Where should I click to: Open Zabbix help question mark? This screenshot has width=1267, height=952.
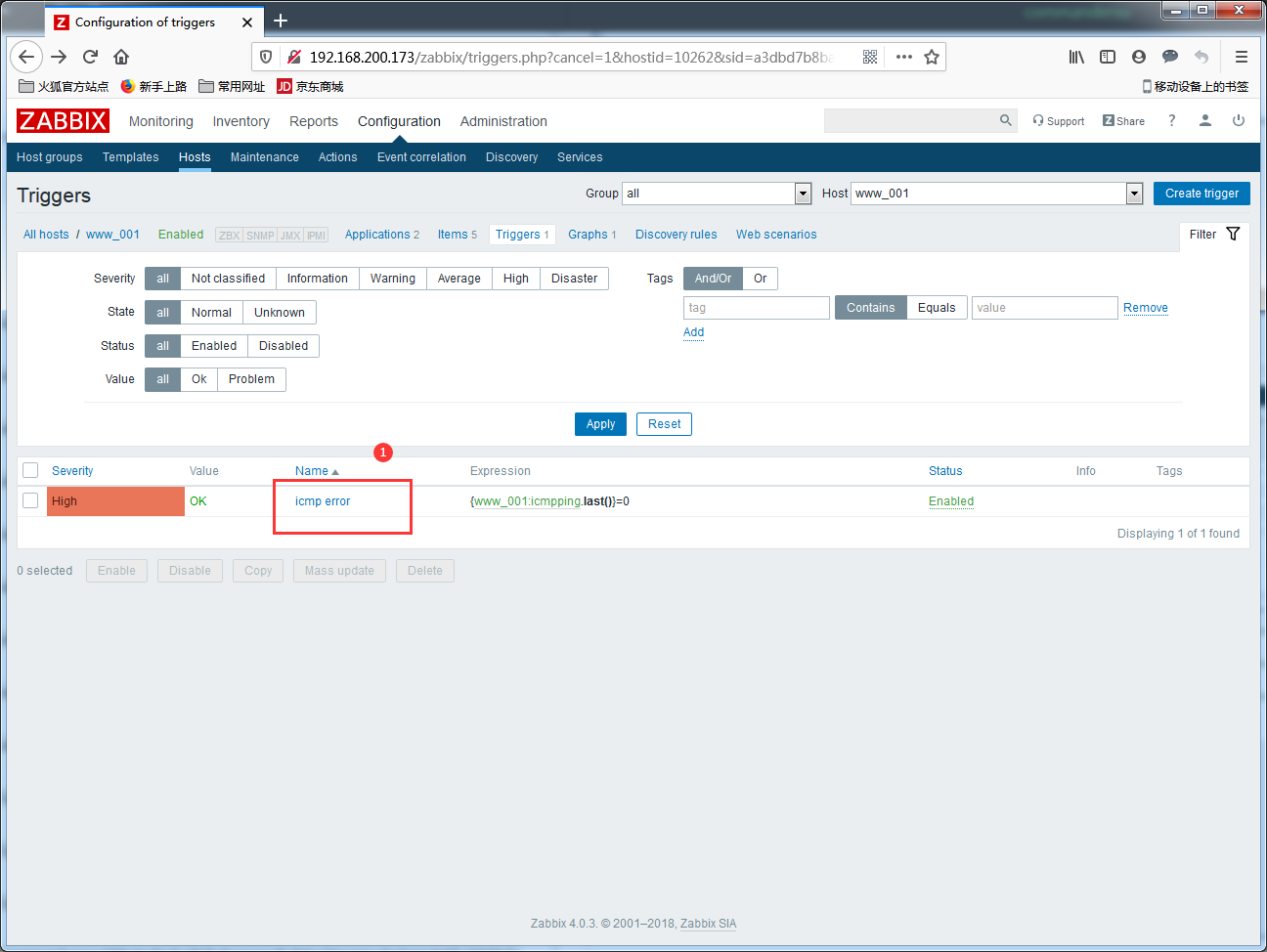[x=1171, y=120]
